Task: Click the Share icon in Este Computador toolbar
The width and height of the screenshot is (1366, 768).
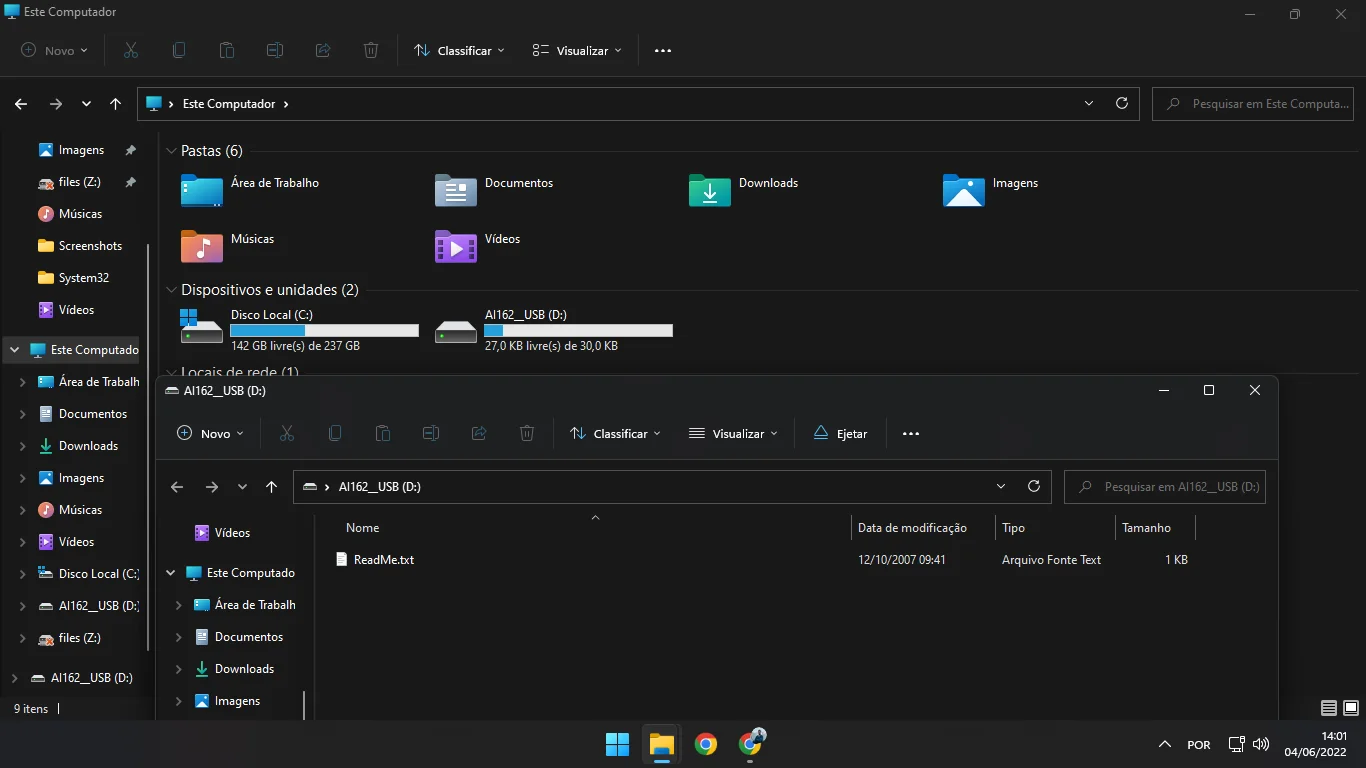Action: click(323, 50)
